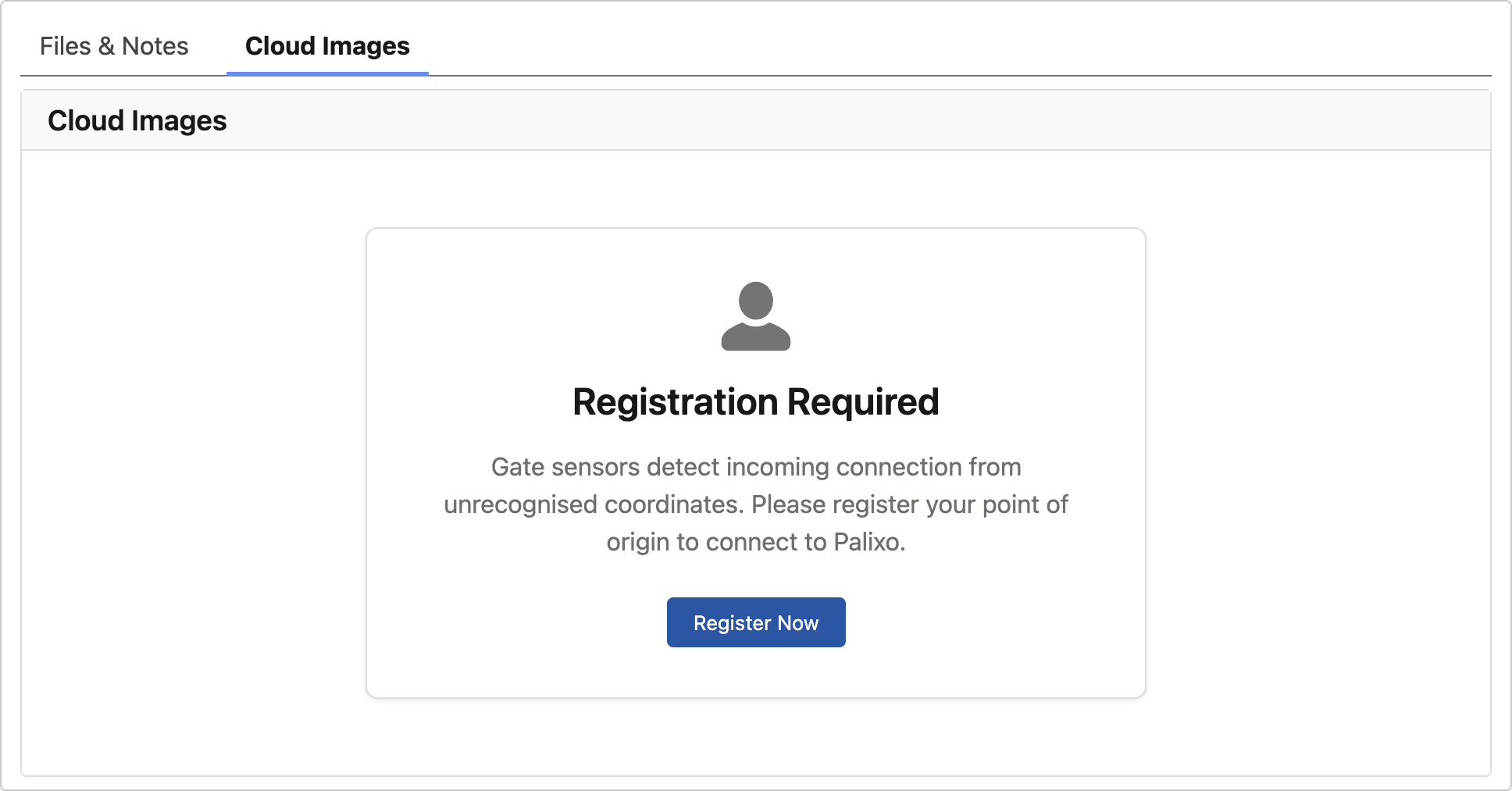Select the Cloud Images tab
Image resolution: width=1512 pixels, height=791 pixels.
[327, 46]
